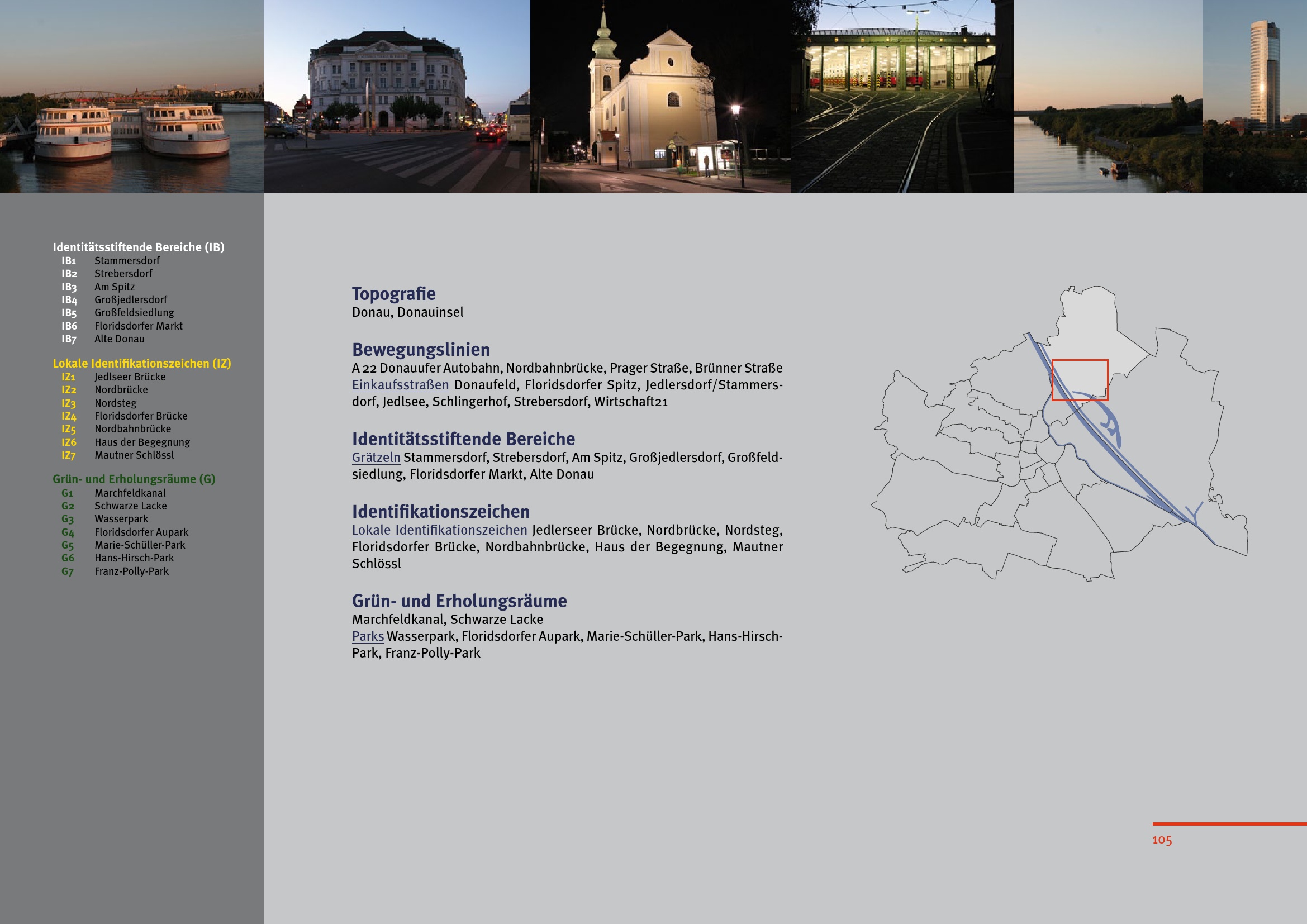This screenshot has width=1307, height=924.
Task: Click the yellow Lokale Identifikationszeichen (IZ) header
Action: [x=142, y=364]
